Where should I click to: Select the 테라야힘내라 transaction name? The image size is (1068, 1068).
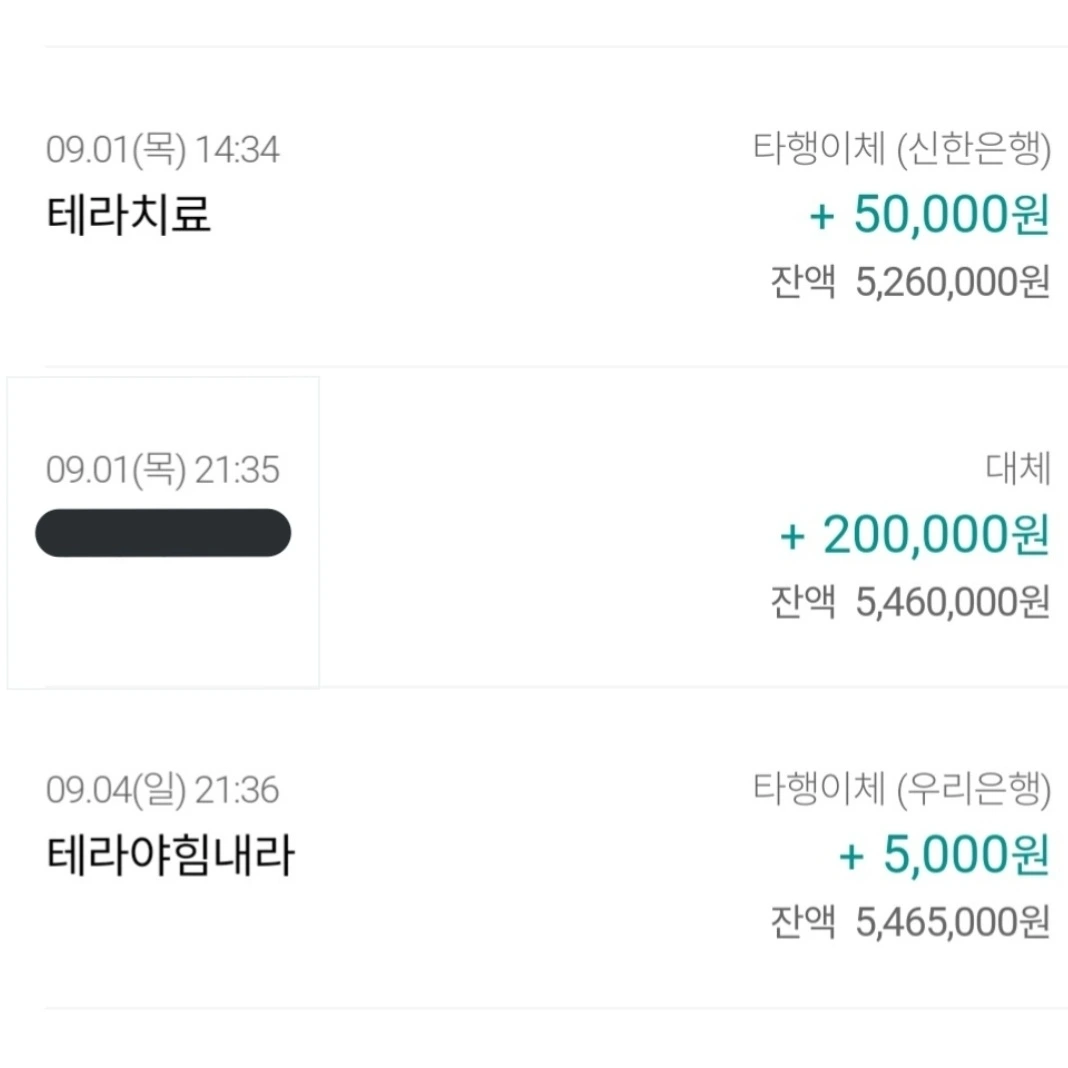click(x=171, y=856)
